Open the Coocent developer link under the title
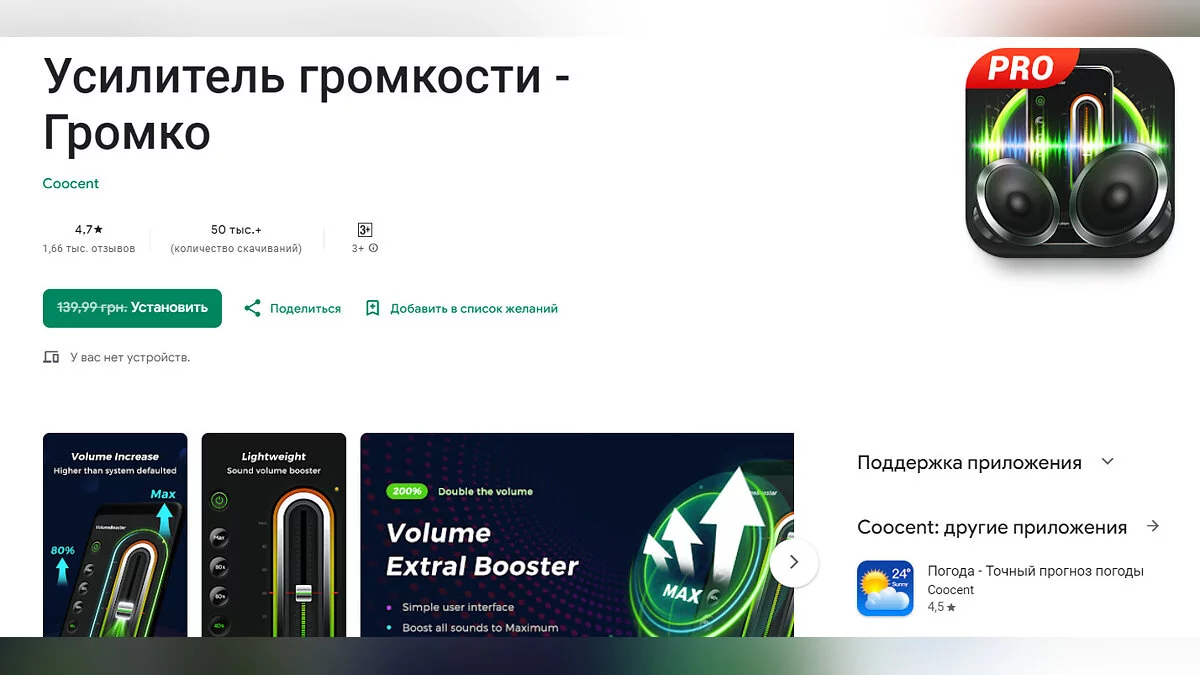This screenshot has height=675, width=1200. pyautogui.click(x=71, y=183)
